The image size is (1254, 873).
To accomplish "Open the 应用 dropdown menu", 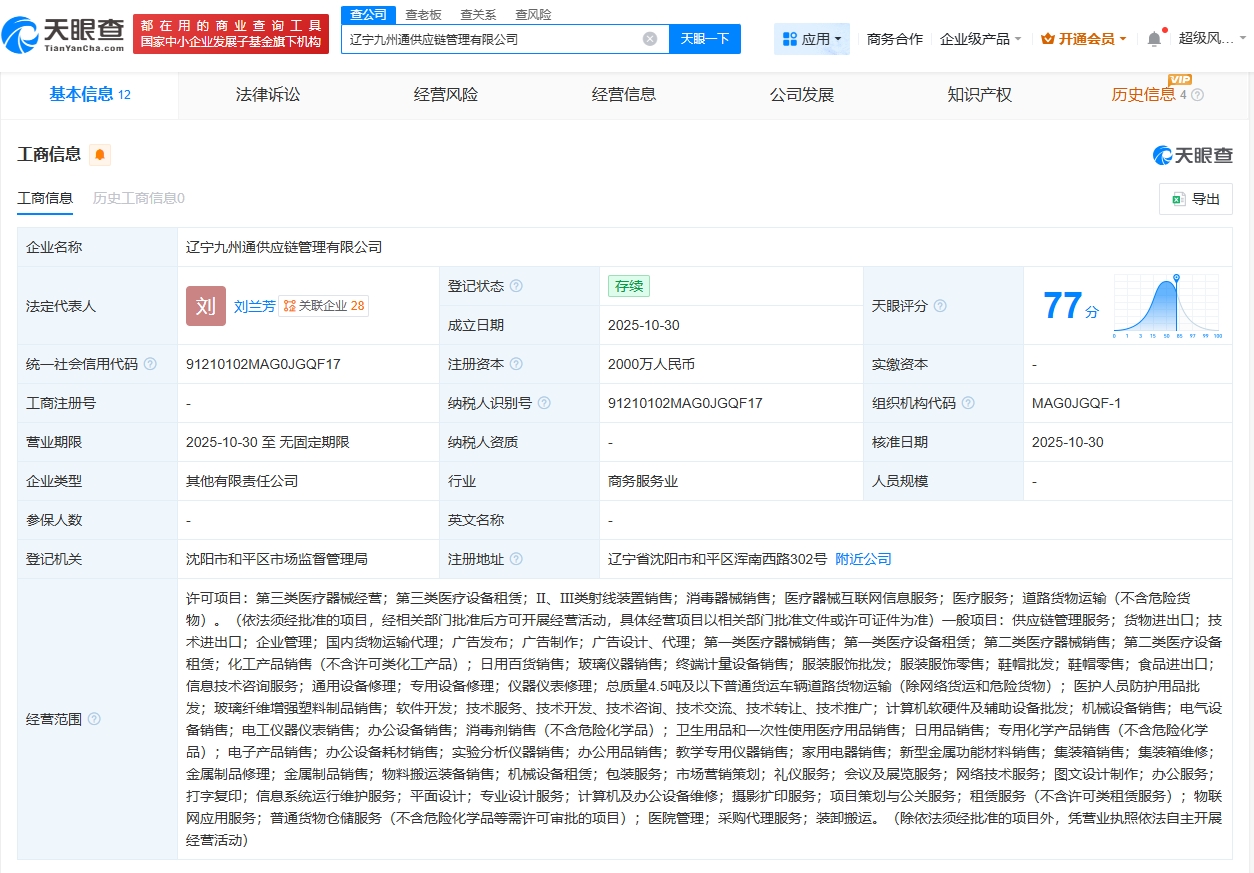I will (x=812, y=39).
